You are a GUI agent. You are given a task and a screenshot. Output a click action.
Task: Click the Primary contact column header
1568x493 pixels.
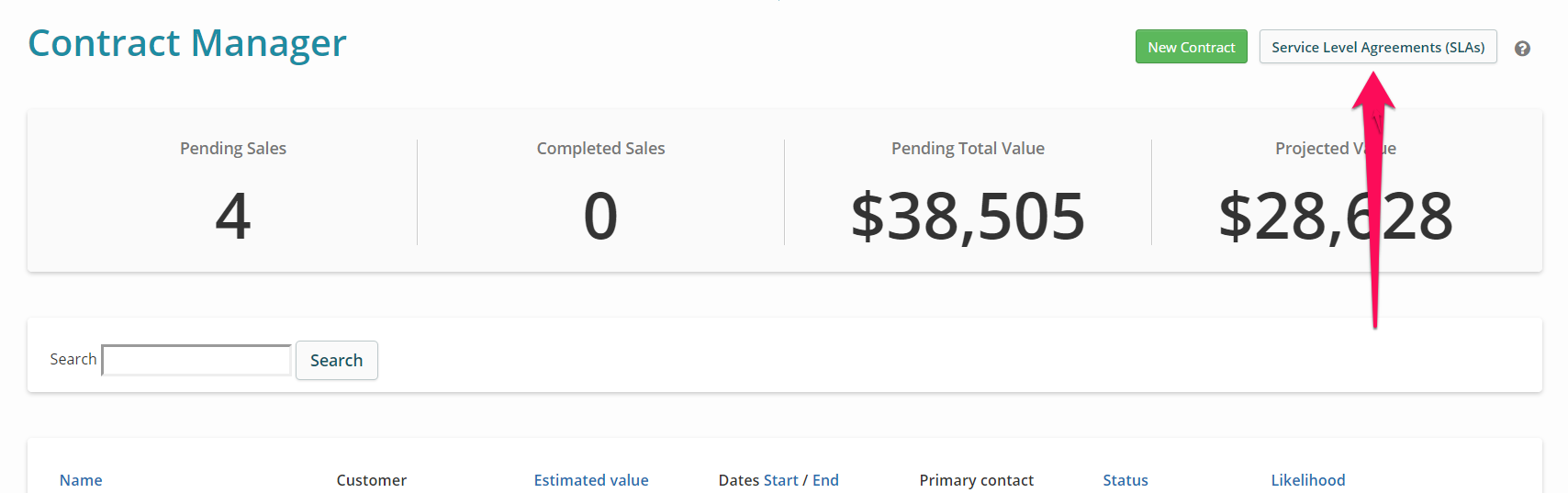coord(977,480)
